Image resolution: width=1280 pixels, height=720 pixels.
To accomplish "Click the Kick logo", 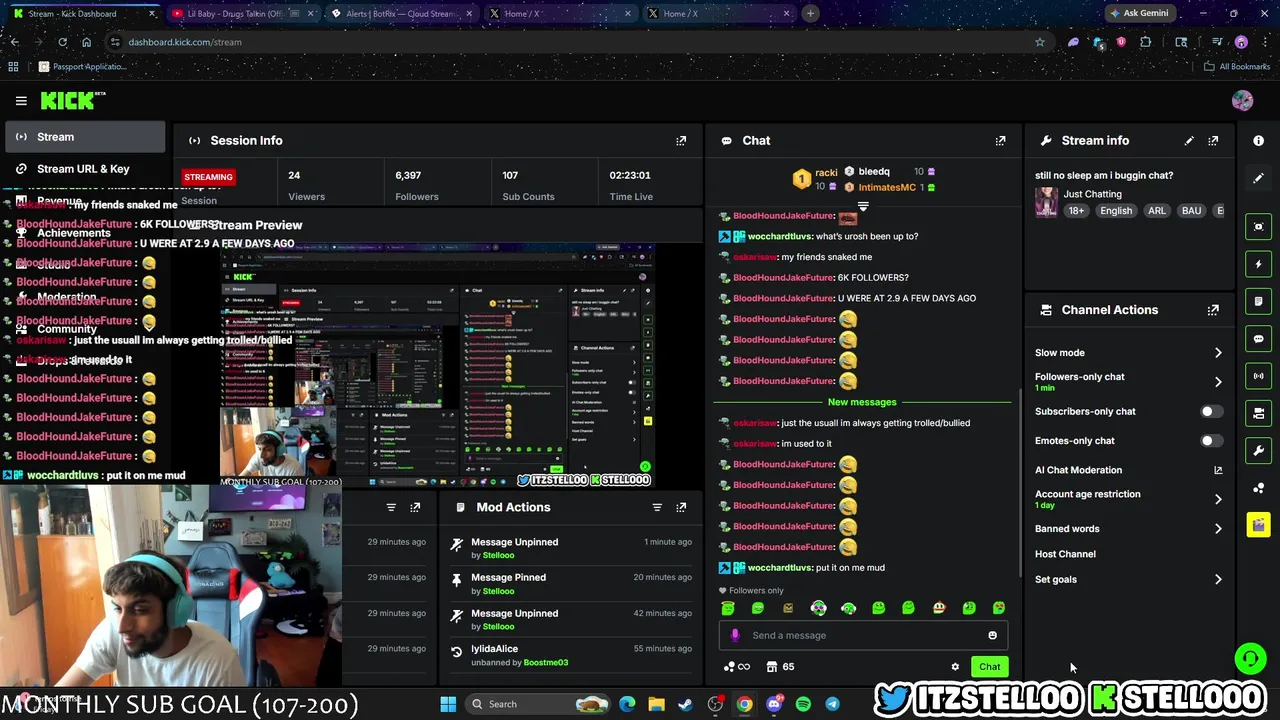I will point(72,101).
